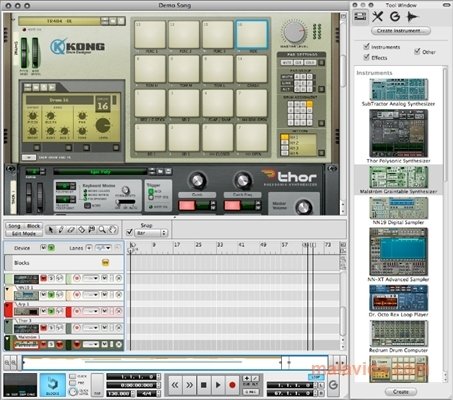The width and height of the screenshot is (453, 400).
Task: Enable record on Arp 1 lane
Action: 77,311
